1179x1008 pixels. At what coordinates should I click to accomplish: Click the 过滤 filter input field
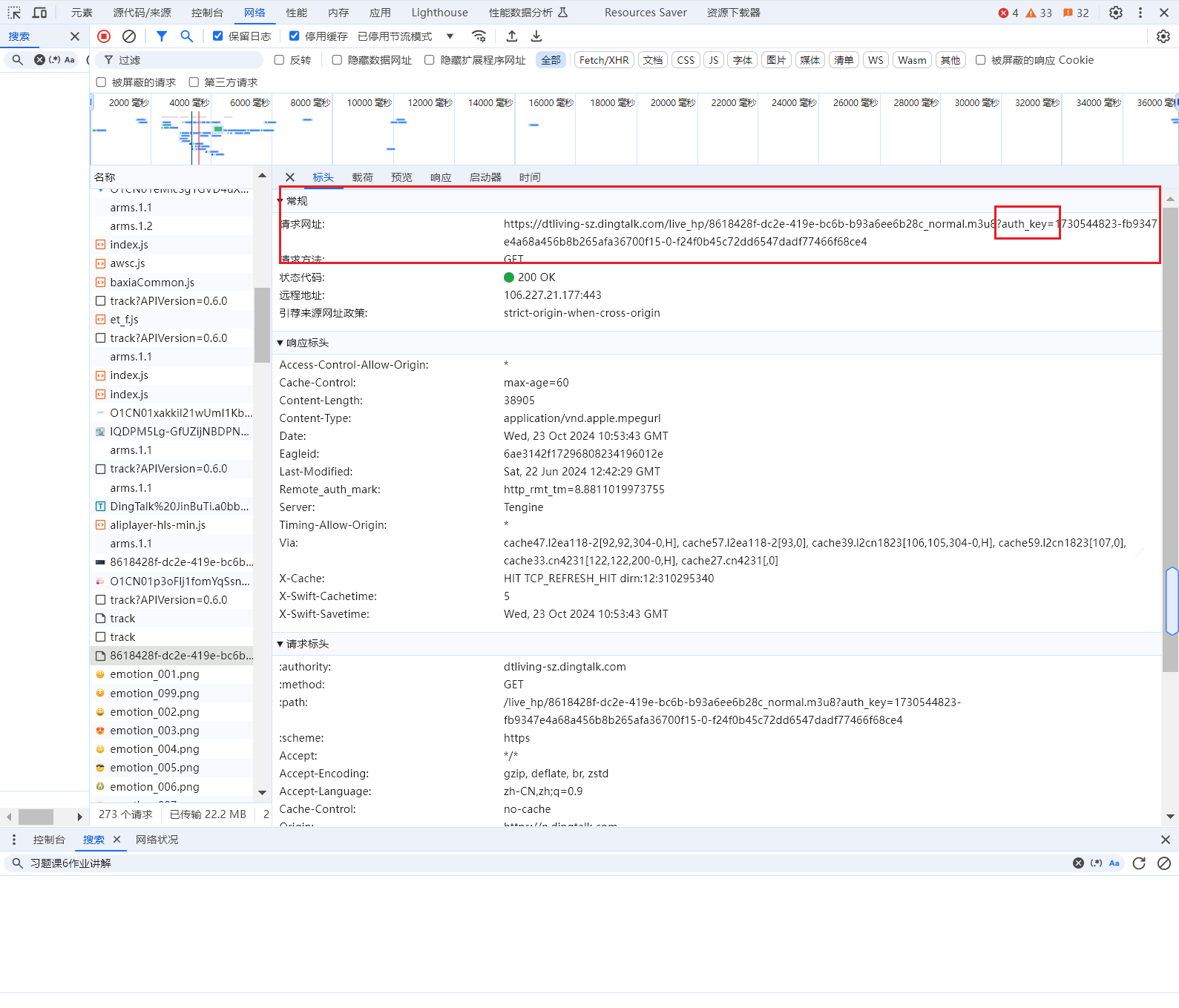coord(178,60)
